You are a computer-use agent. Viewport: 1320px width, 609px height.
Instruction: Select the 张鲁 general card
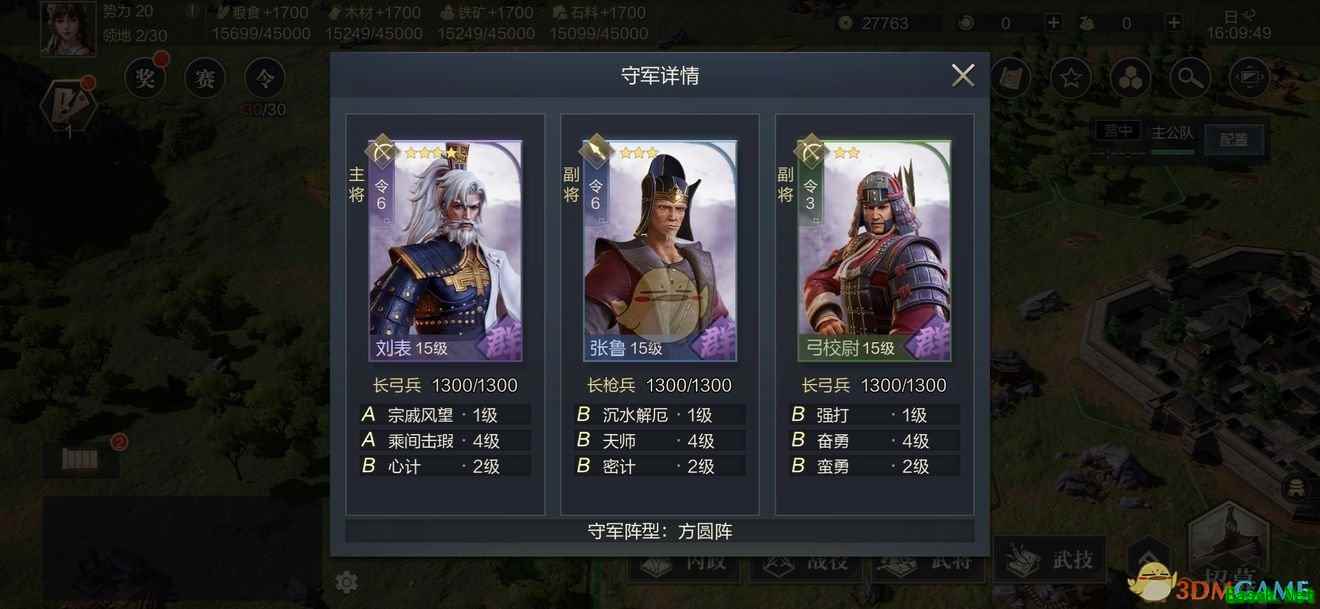[x=660, y=250]
